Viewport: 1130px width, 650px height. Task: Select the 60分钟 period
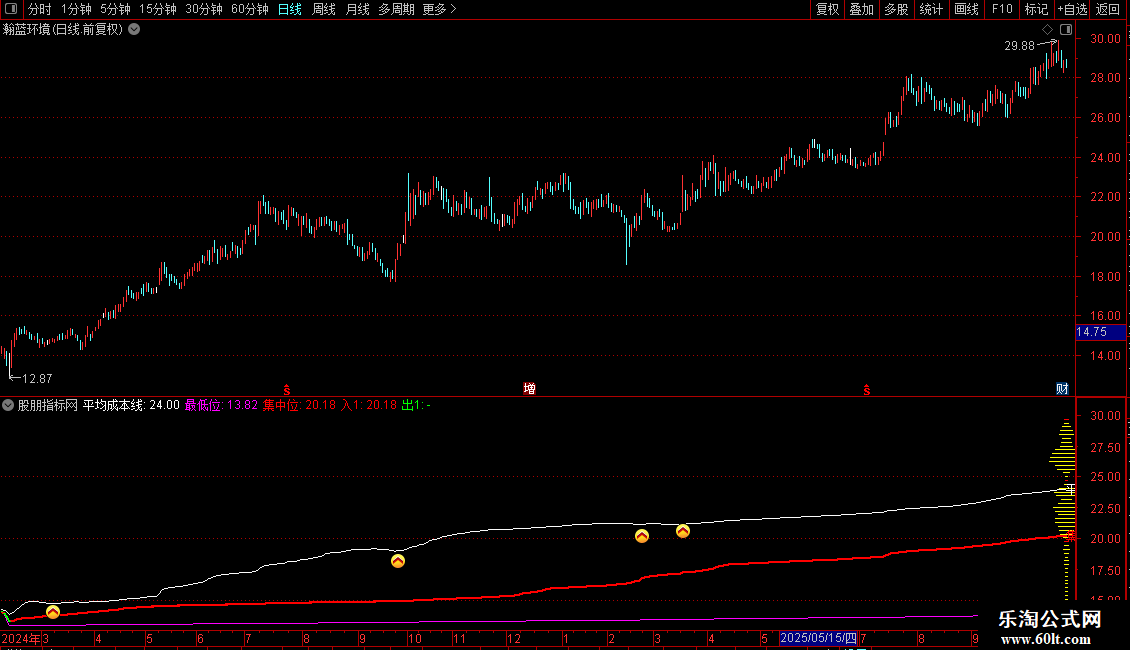(250, 9)
